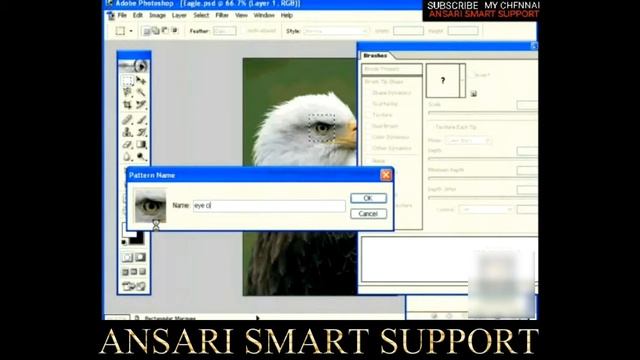Open texture pattern picker arrow

462,80
